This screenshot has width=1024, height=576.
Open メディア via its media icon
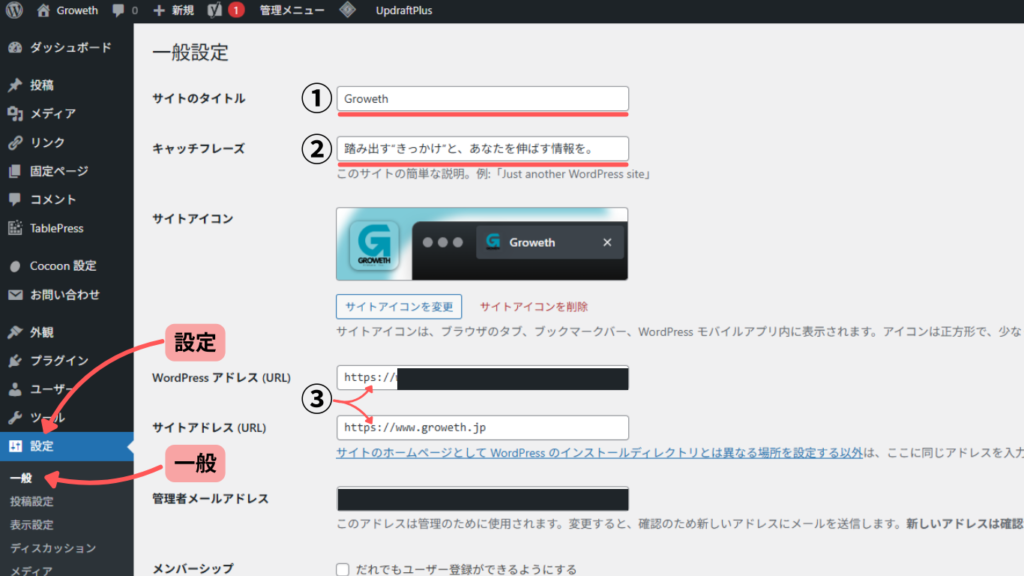pos(15,114)
